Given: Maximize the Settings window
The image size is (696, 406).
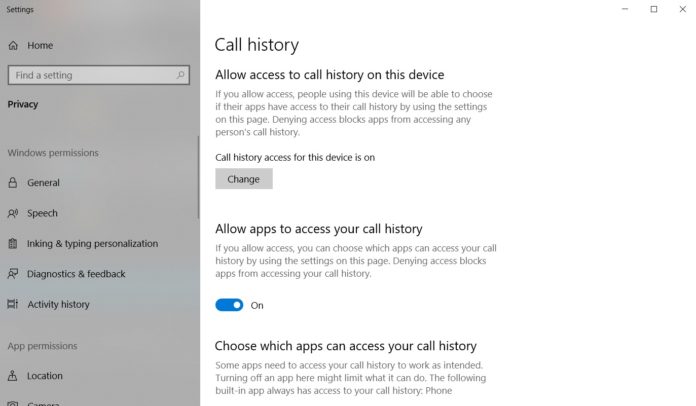Looking at the screenshot, I should (x=654, y=9).
